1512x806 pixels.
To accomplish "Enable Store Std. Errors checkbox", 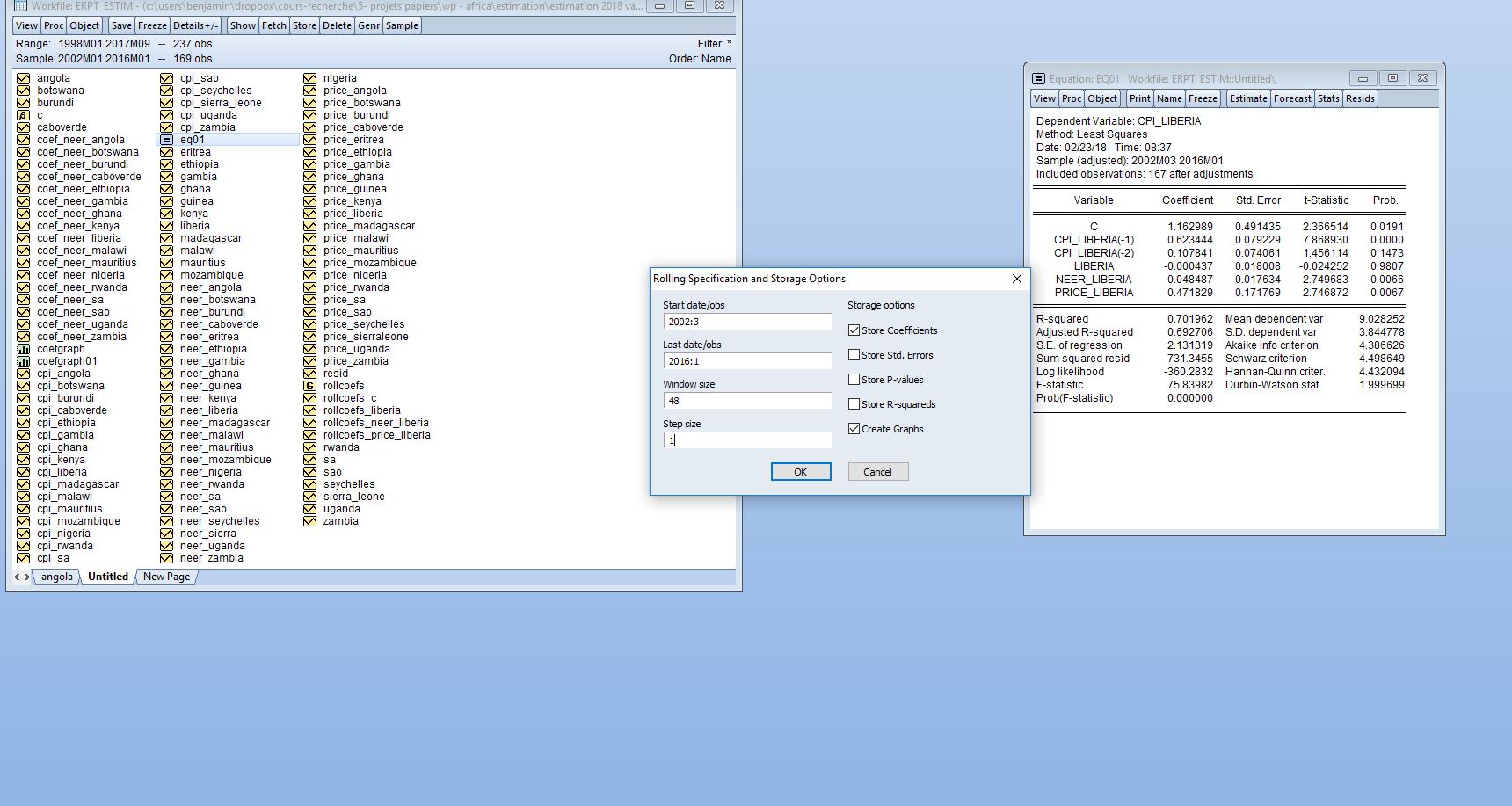I will pos(854,355).
